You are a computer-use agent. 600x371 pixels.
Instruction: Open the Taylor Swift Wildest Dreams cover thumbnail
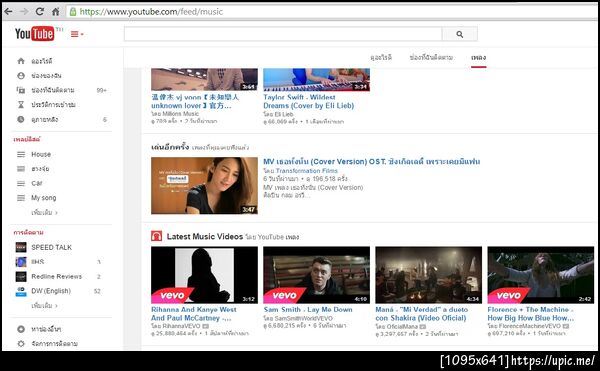point(316,80)
